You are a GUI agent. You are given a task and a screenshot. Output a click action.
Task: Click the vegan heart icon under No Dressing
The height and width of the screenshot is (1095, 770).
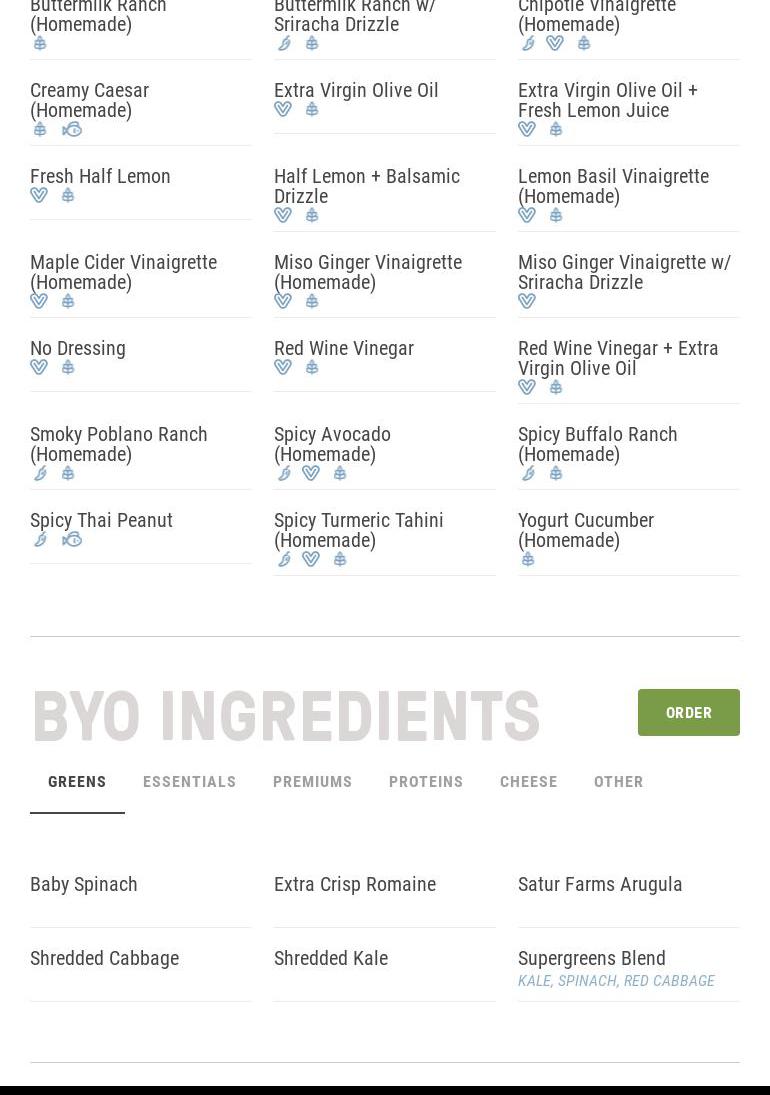39,368
